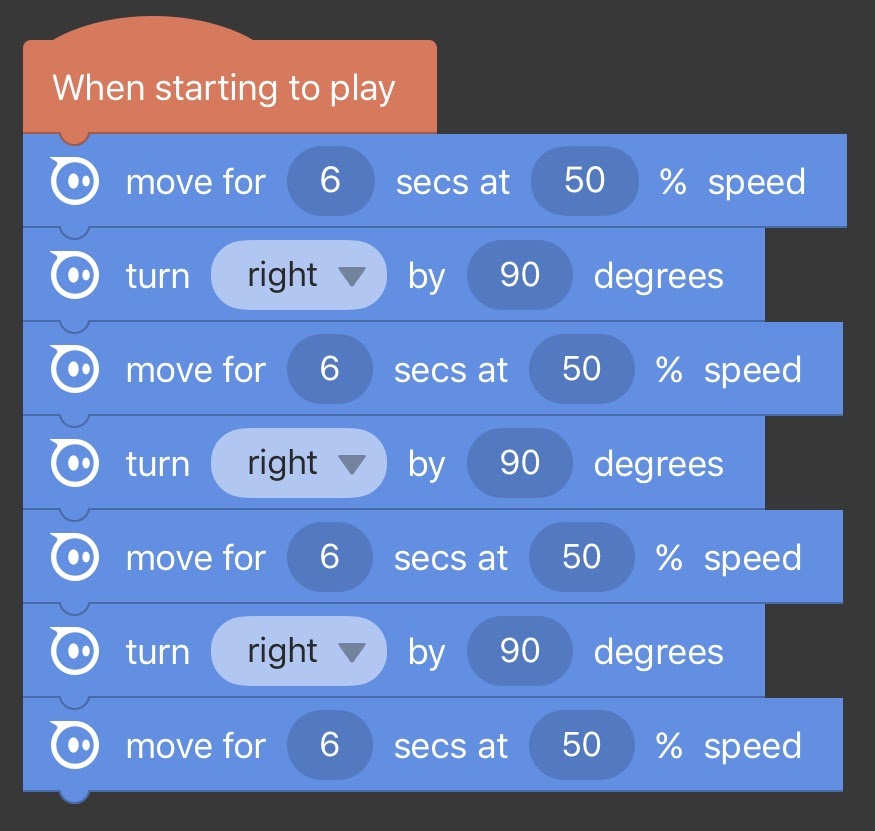Edit the speed percentage in the third move block

click(583, 557)
